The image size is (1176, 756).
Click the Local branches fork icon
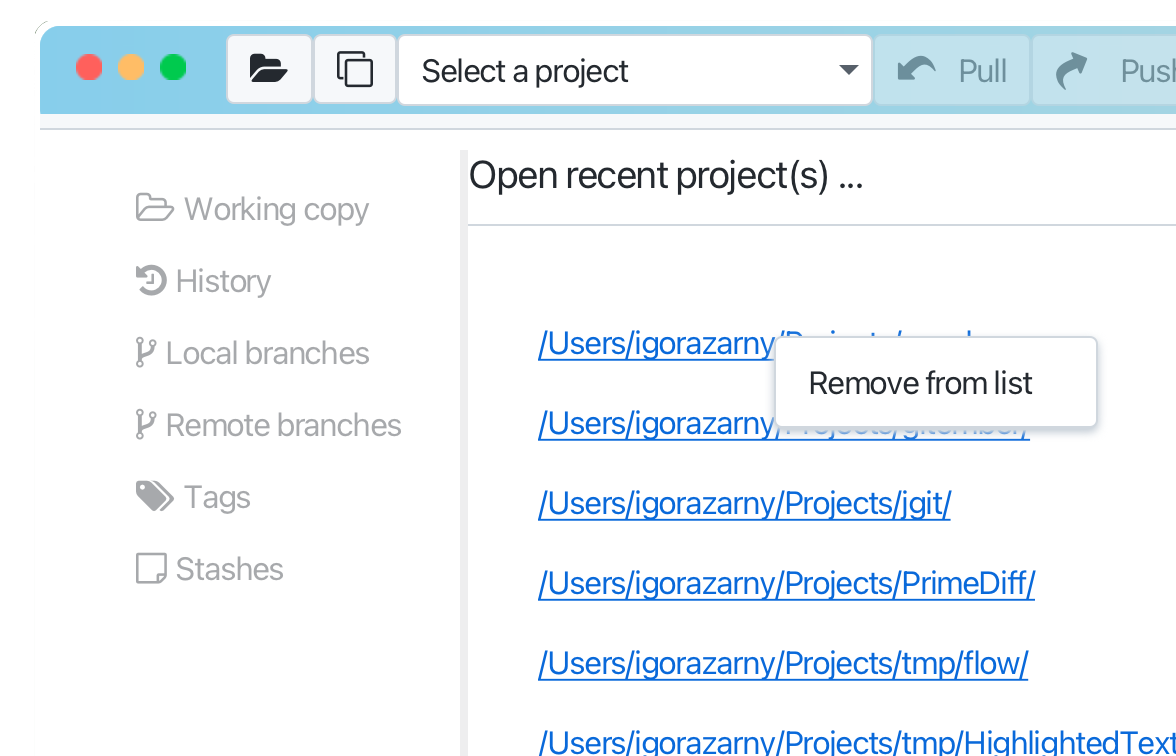(146, 352)
